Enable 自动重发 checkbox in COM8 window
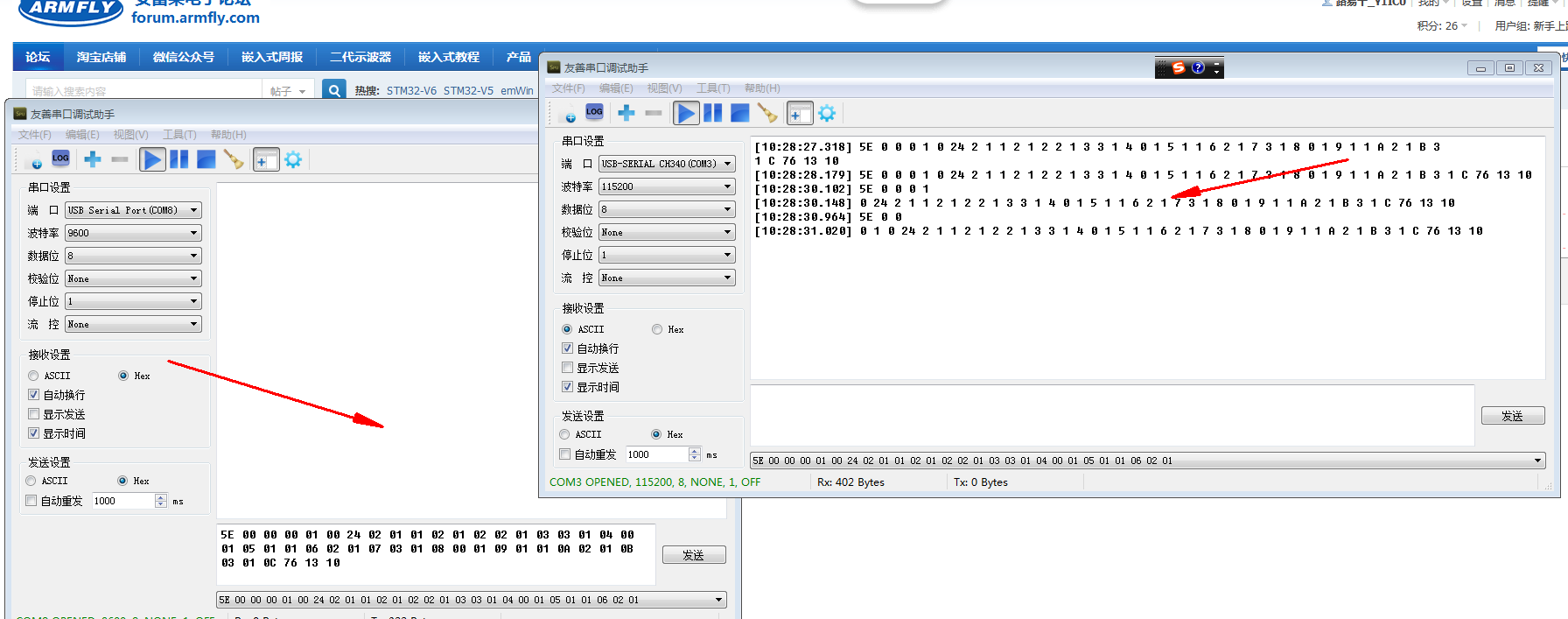 pos(31,501)
